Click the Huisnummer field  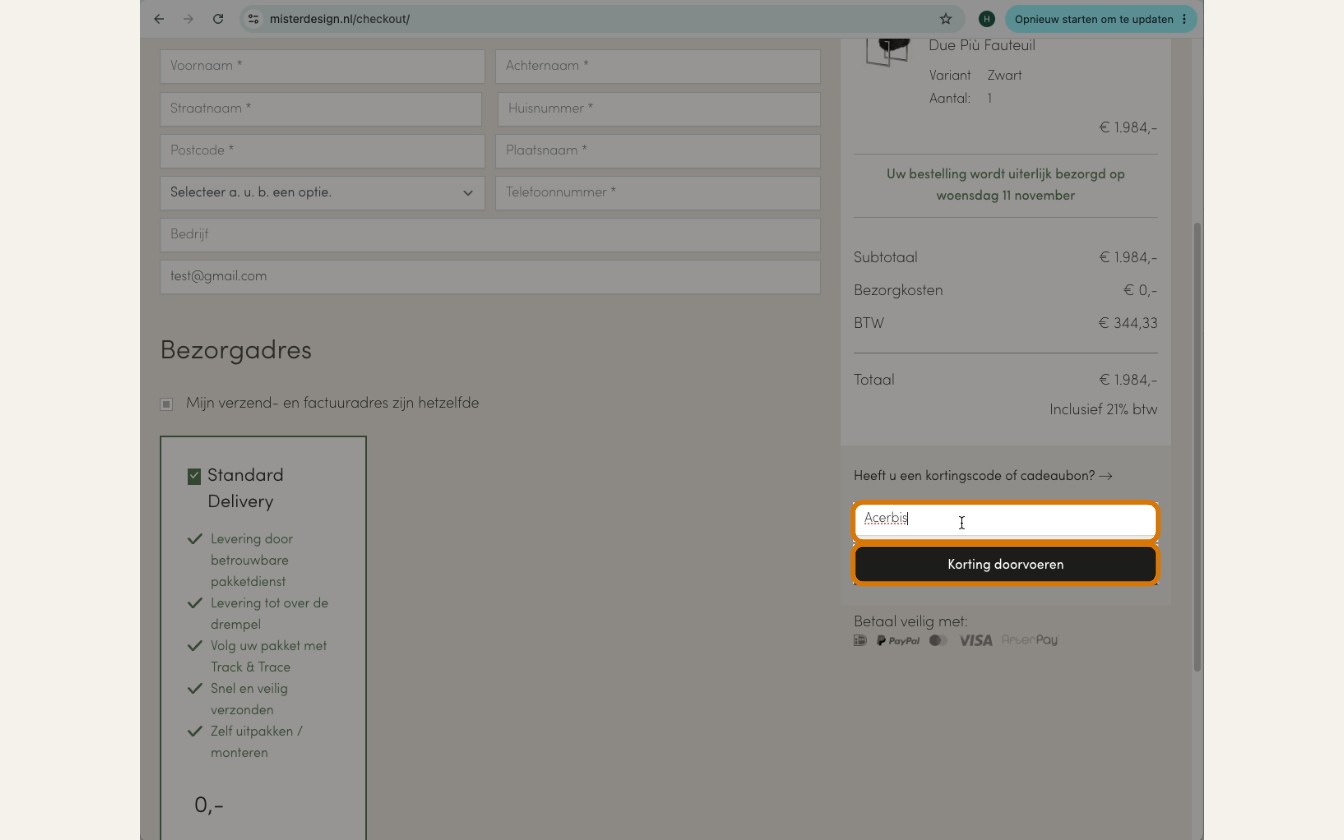coord(659,109)
